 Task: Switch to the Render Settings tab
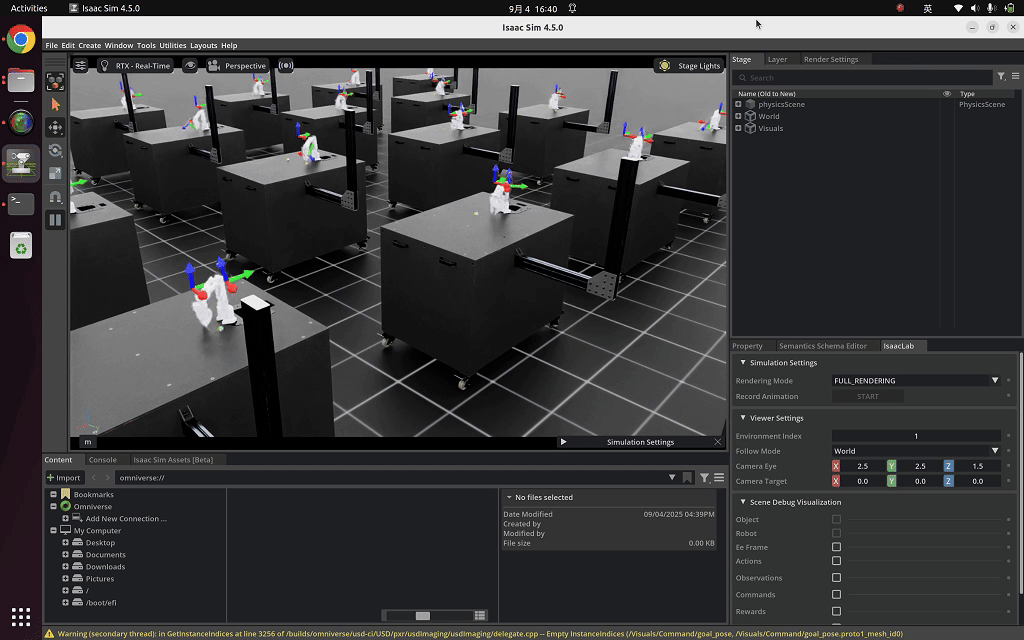point(831,59)
